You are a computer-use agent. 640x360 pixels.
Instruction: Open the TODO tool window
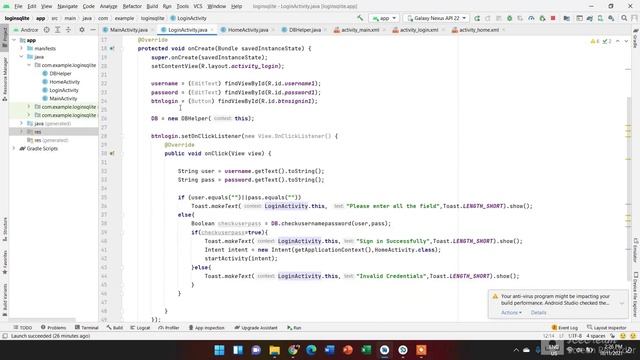click(x=22, y=328)
